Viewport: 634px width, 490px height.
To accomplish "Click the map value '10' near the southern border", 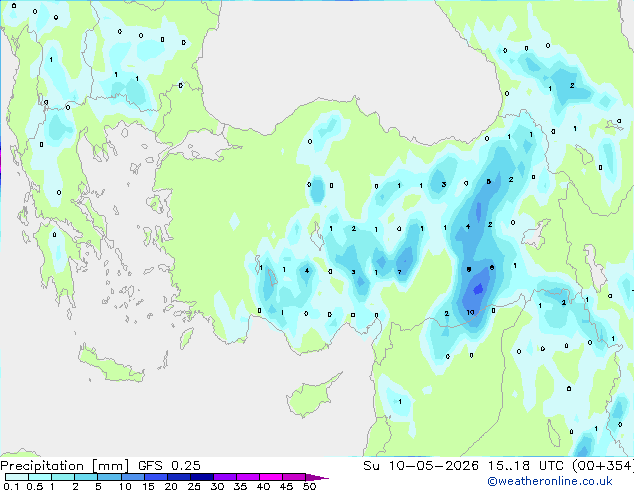I will [x=470, y=313].
